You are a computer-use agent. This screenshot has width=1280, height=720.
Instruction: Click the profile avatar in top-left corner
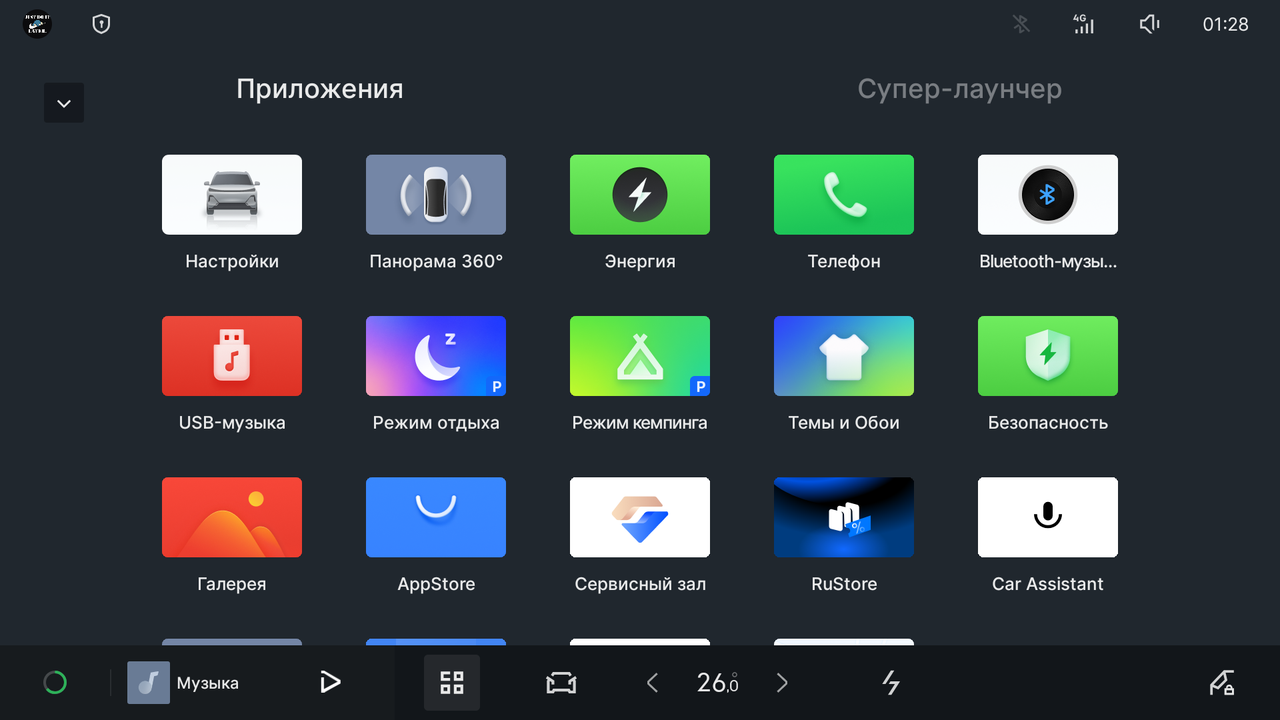37,24
